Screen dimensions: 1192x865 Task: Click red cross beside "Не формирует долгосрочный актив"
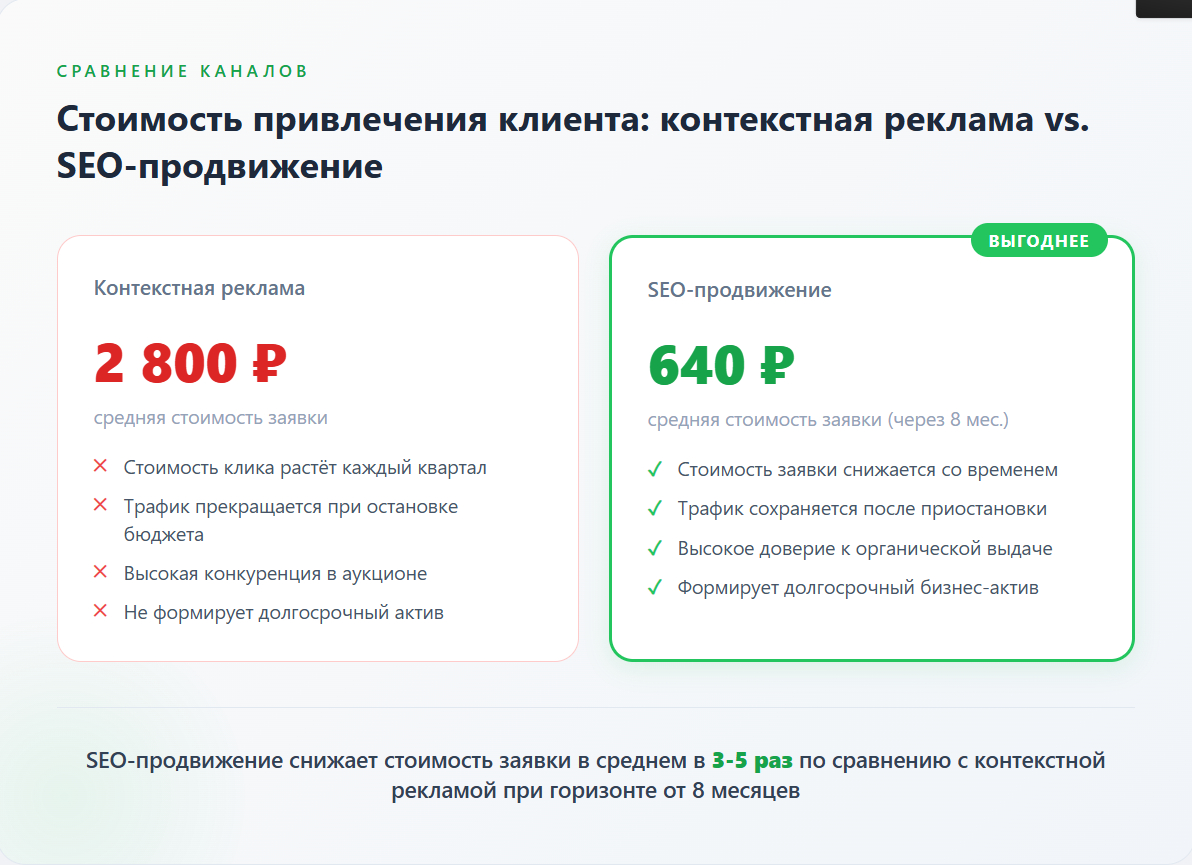tap(100, 611)
